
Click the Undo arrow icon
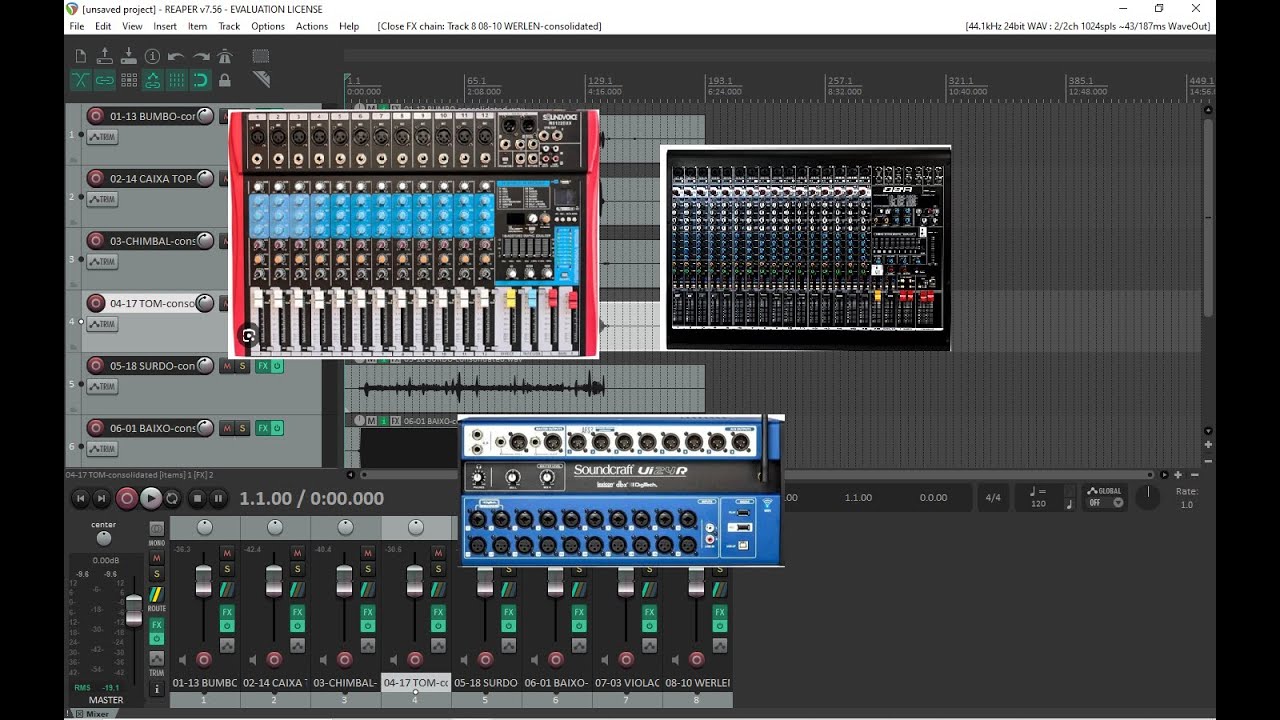pyautogui.click(x=177, y=56)
